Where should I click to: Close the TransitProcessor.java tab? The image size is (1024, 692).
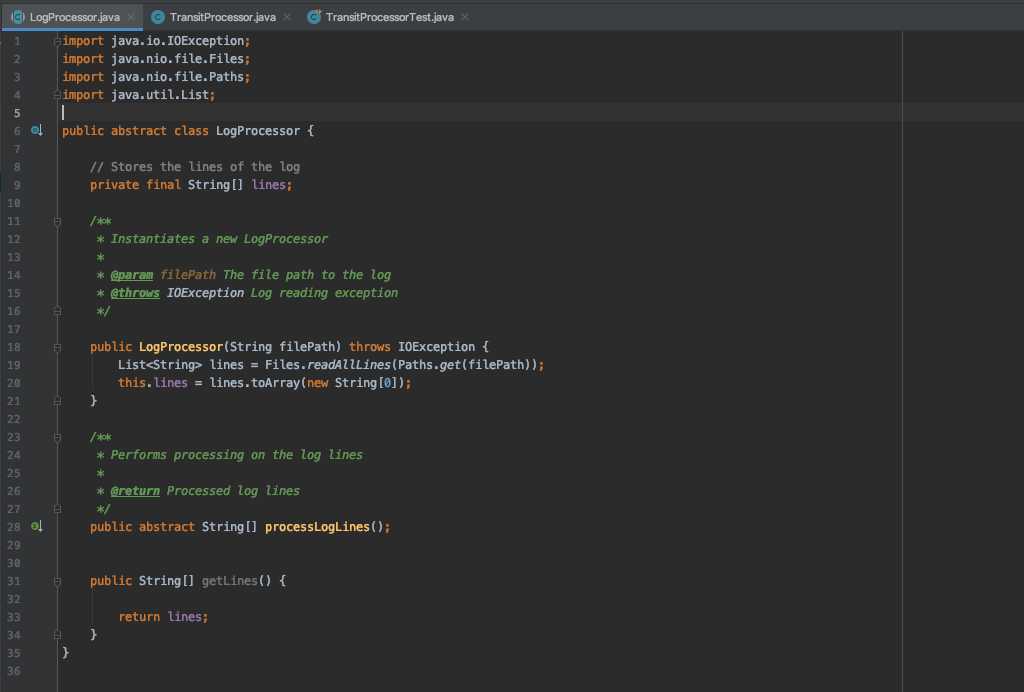287,17
